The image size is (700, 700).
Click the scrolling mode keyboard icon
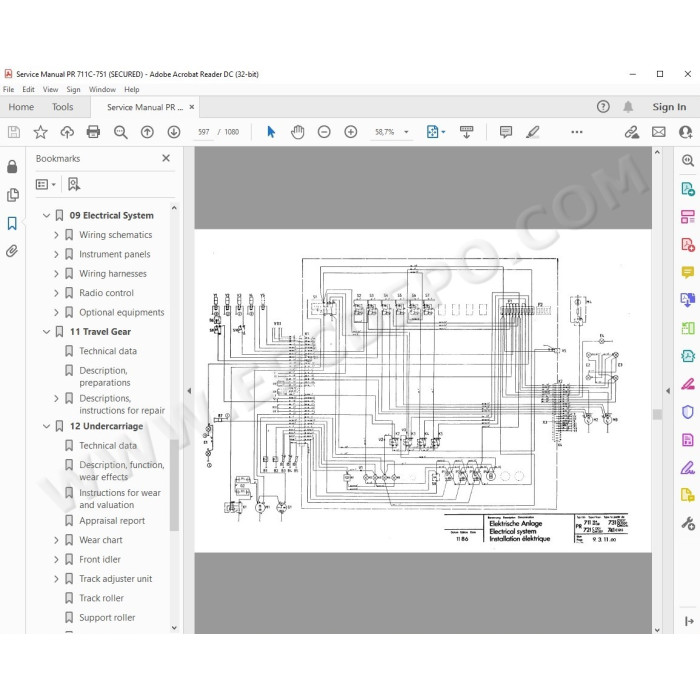[467, 132]
